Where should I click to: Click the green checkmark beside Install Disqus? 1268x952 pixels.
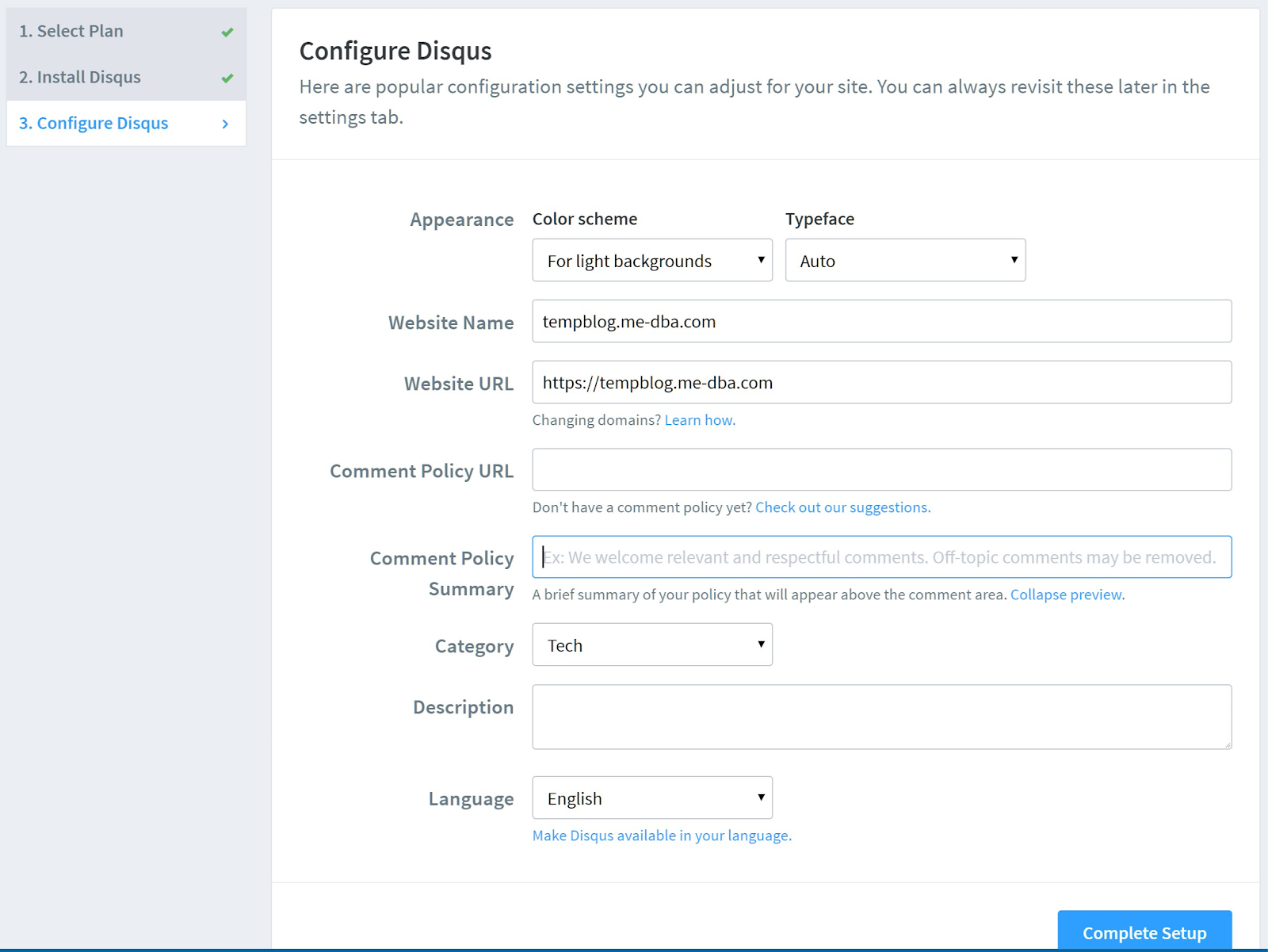pyautogui.click(x=227, y=78)
